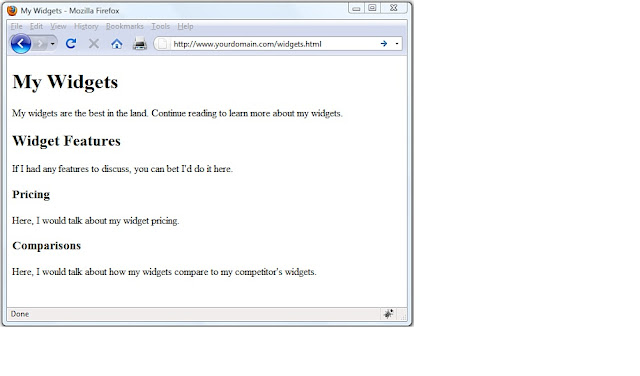640x376 pixels.
Task: Click the 'Done' status bar text
Action: pos(20,314)
